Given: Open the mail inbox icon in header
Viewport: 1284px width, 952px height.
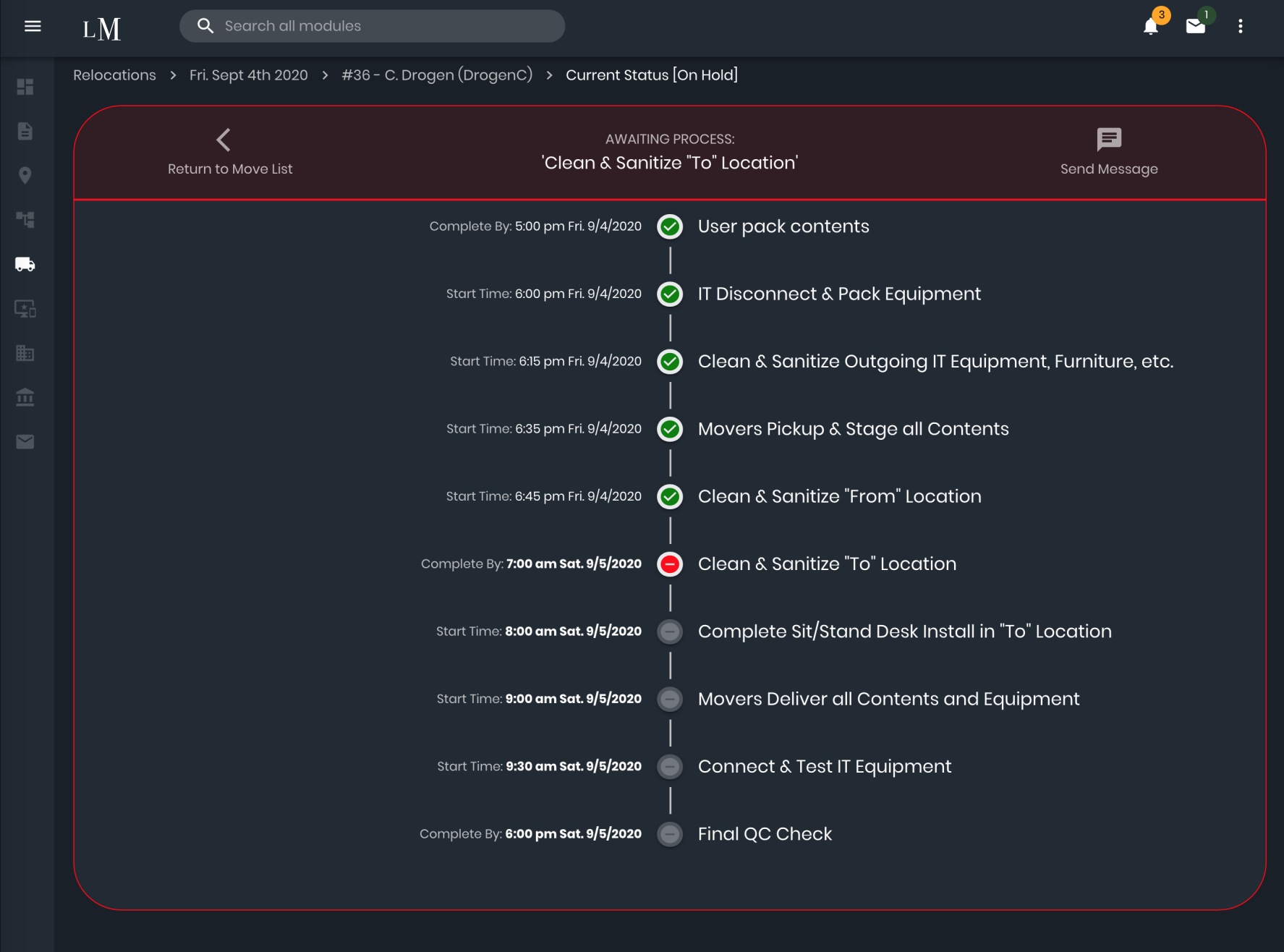Looking at the screenshot, I should (x=1196, y=27).
